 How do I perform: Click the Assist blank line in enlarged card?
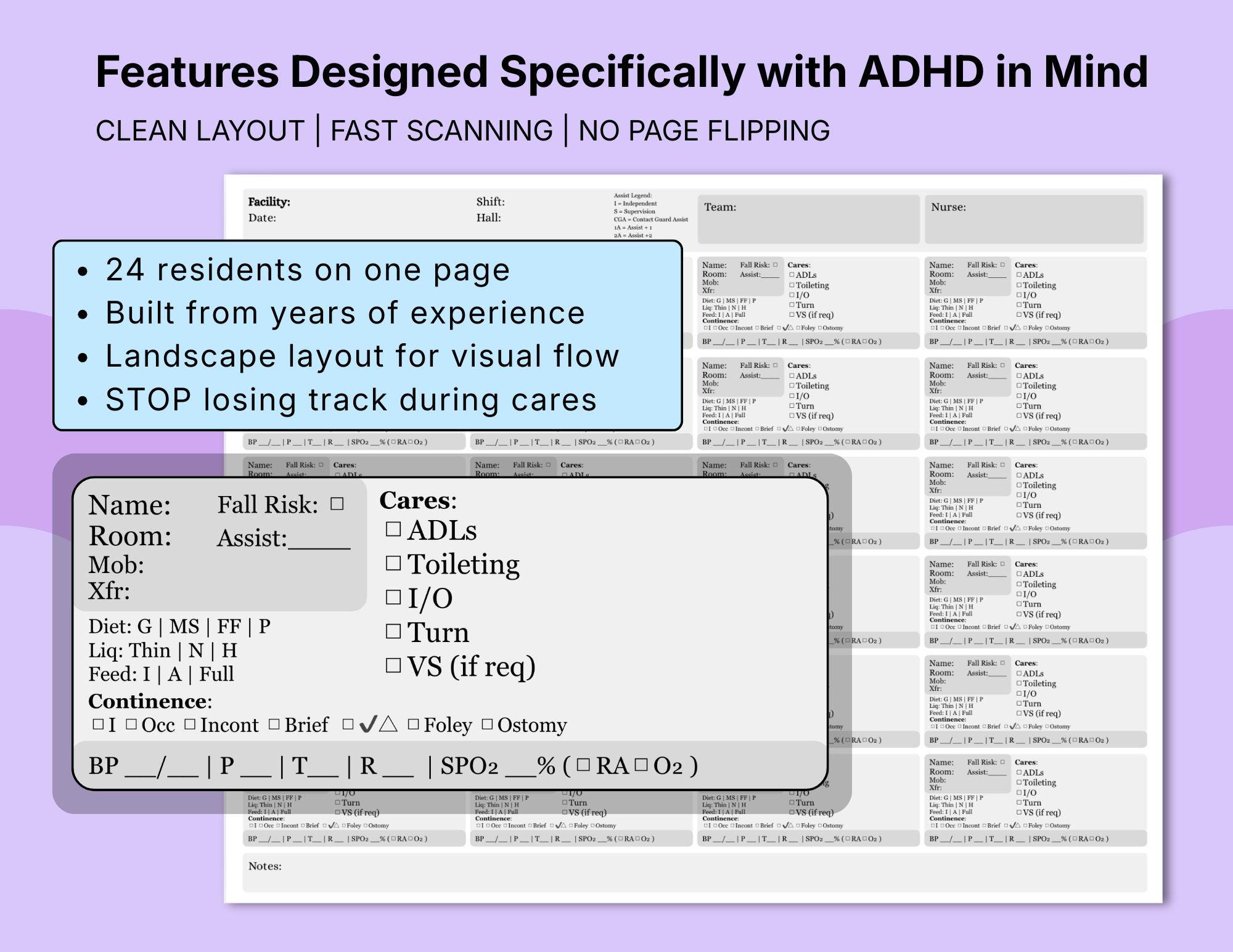click(x=319, y=541)
